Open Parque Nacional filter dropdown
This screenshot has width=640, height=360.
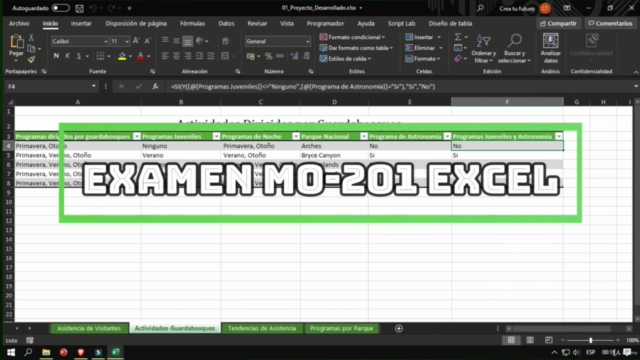click(x=363, y=136)
